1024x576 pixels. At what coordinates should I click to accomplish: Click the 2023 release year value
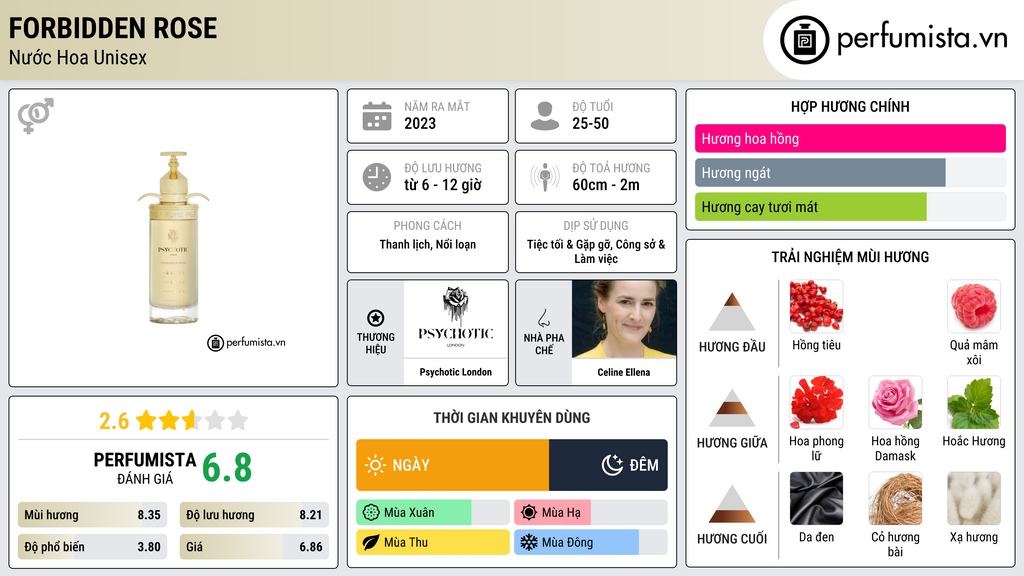tap(420, 123)
